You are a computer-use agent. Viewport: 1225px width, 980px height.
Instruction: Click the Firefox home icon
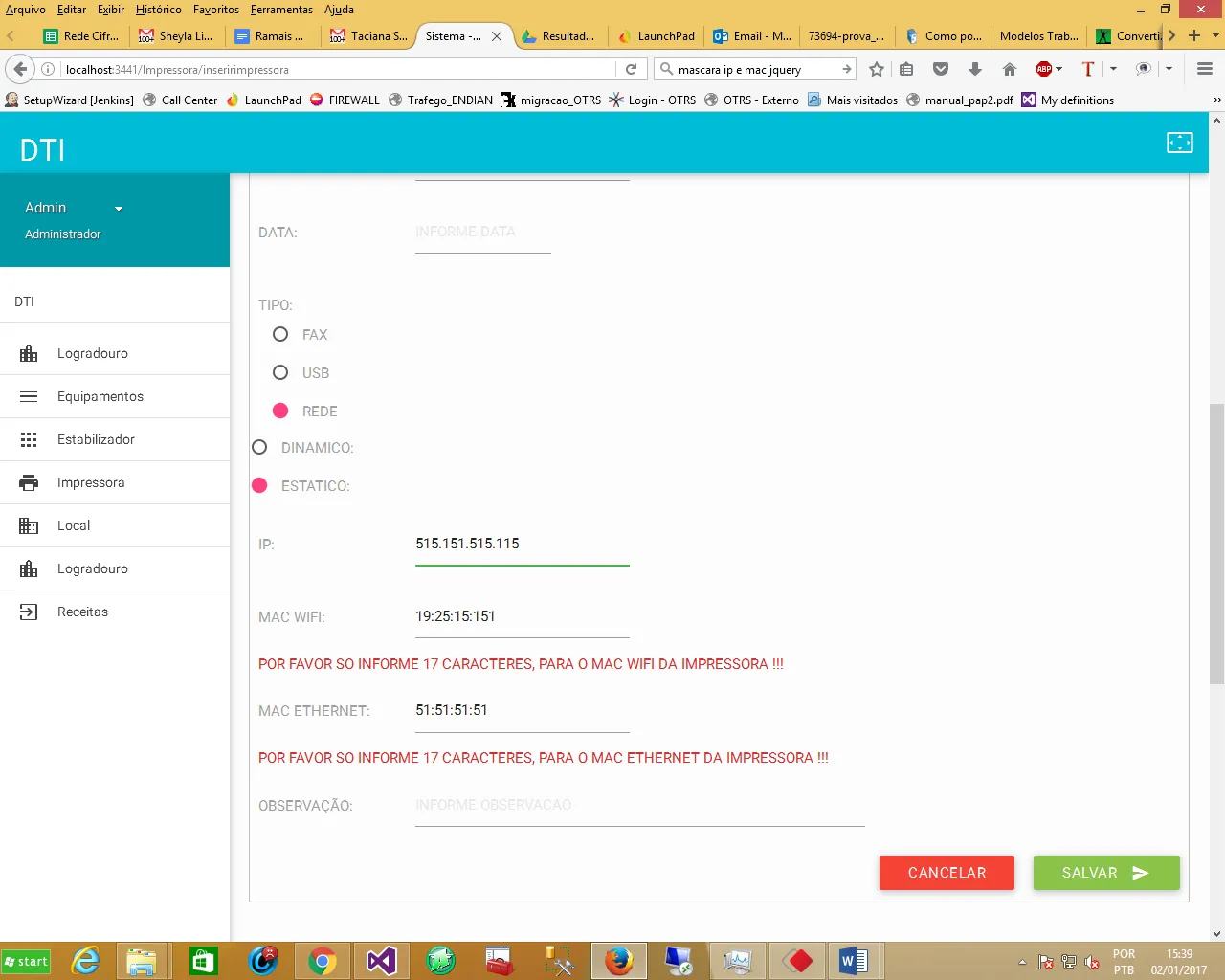click(x=1009, y=69)
